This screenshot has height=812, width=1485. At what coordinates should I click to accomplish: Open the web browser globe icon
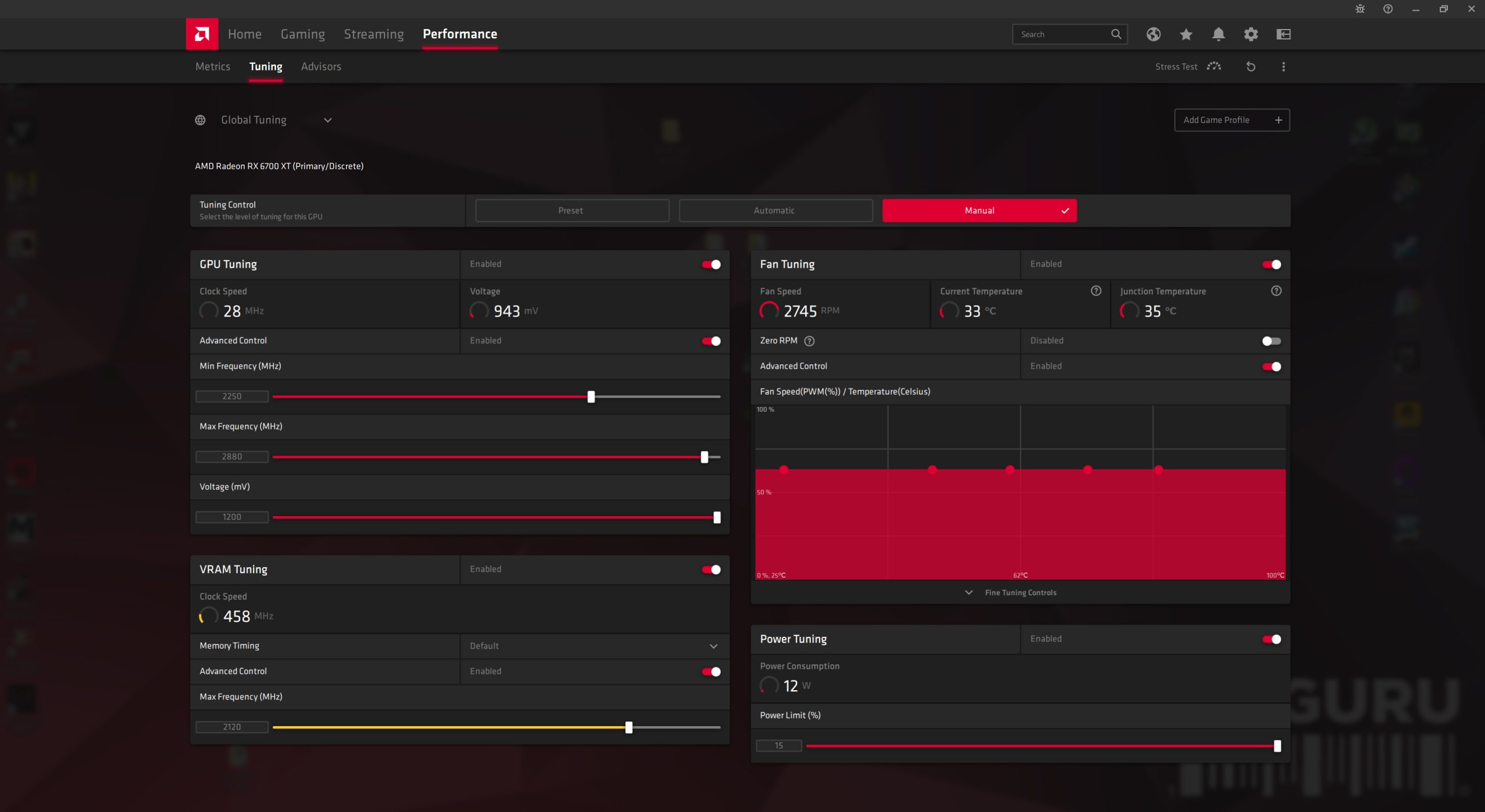(x=1153, y=34)
